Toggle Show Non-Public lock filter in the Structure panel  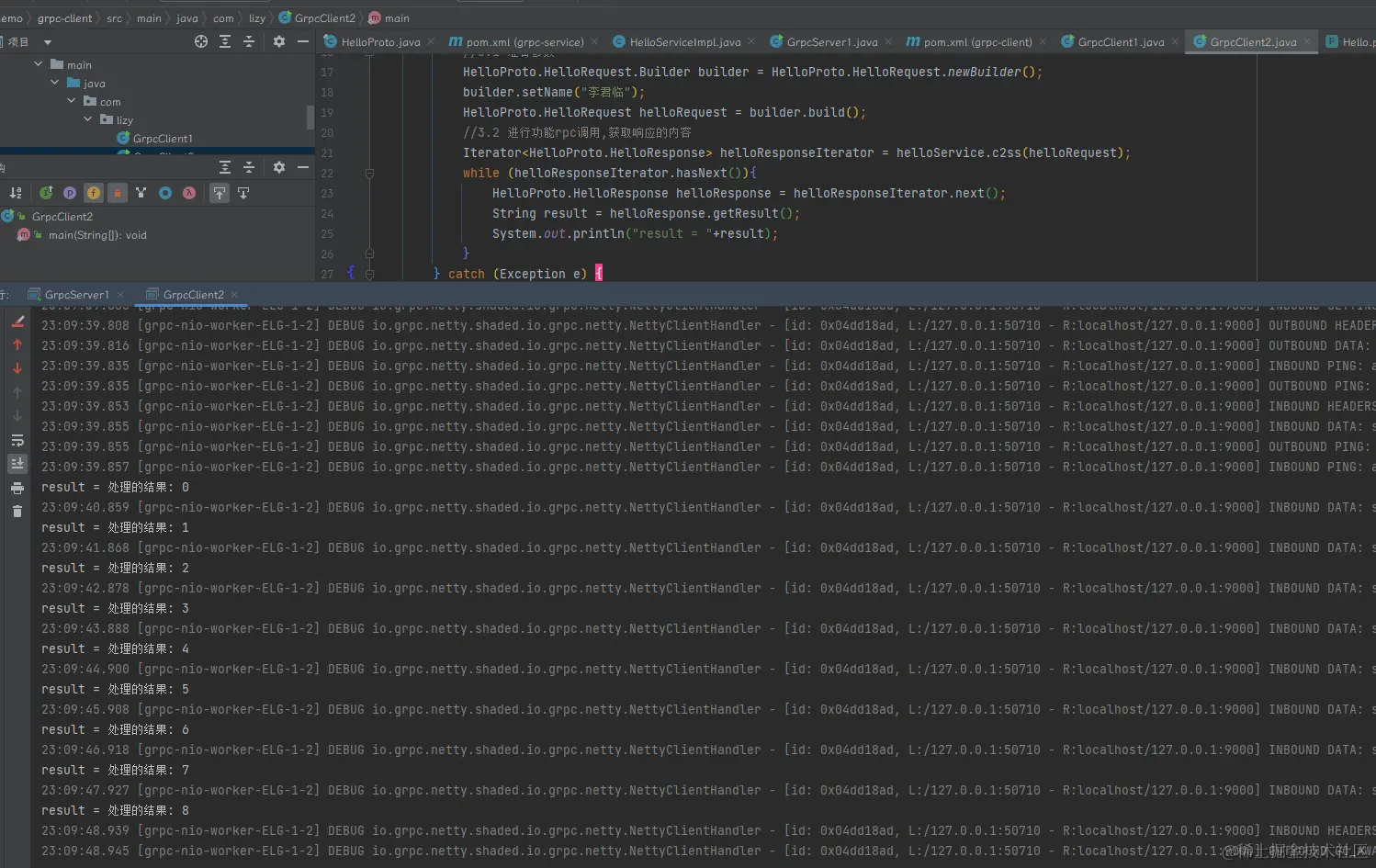point(118,193)
